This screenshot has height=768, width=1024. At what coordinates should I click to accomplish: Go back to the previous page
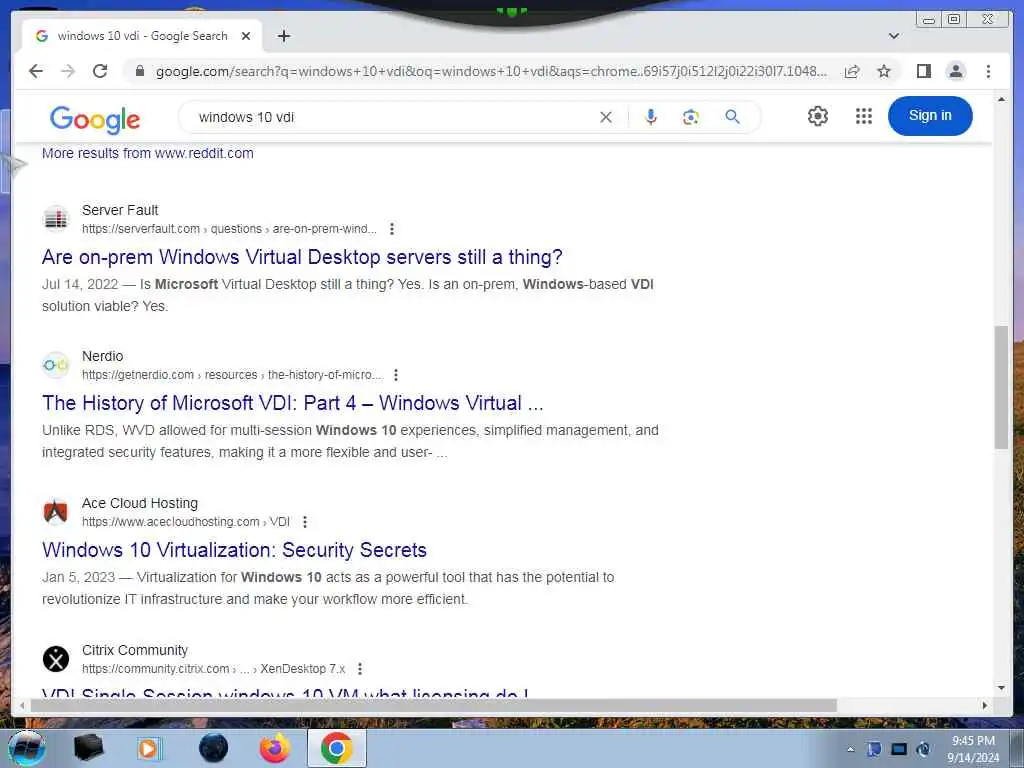click(x=36, y=71)
